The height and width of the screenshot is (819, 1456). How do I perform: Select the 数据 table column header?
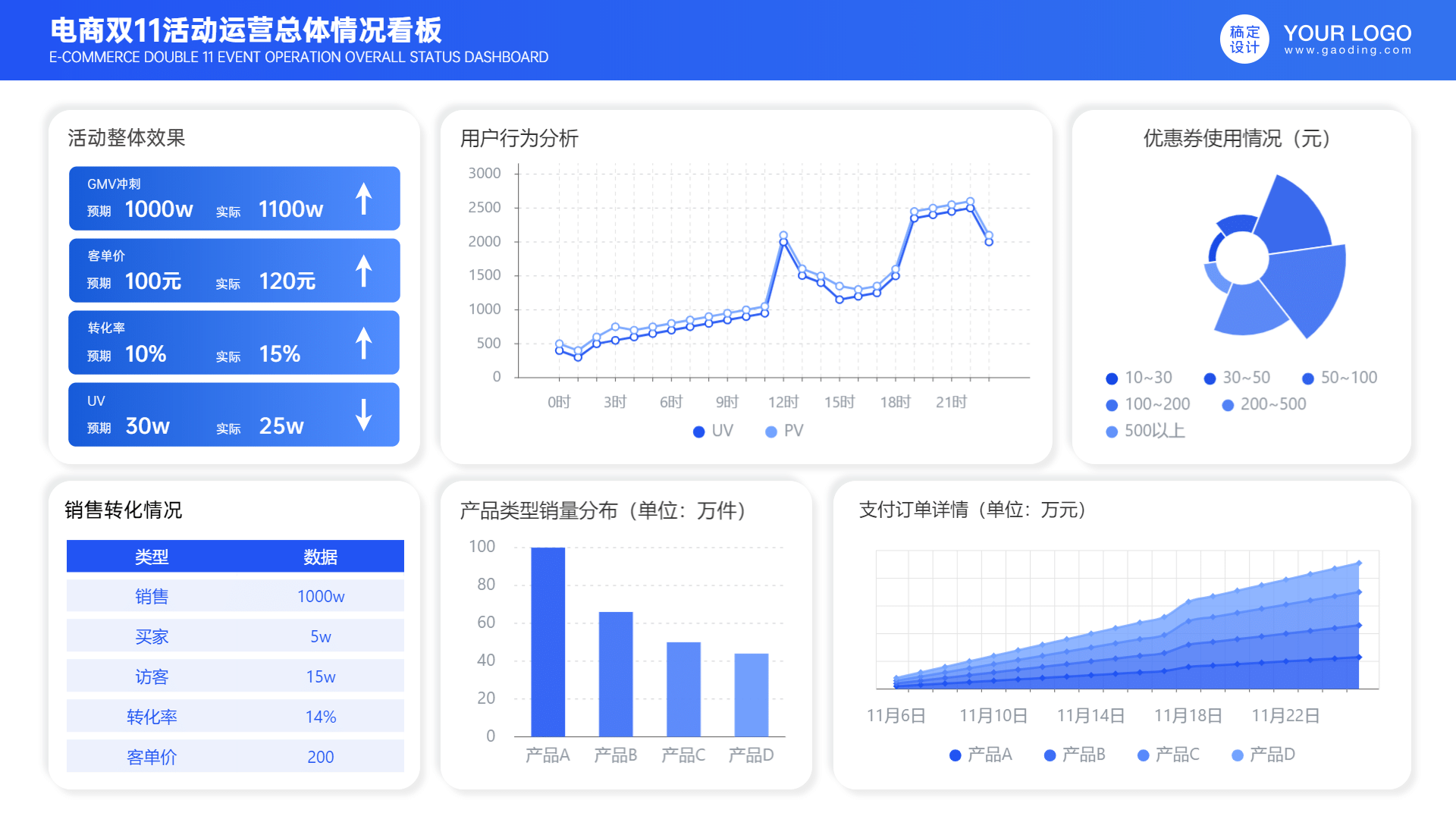[x=320, y=557]
